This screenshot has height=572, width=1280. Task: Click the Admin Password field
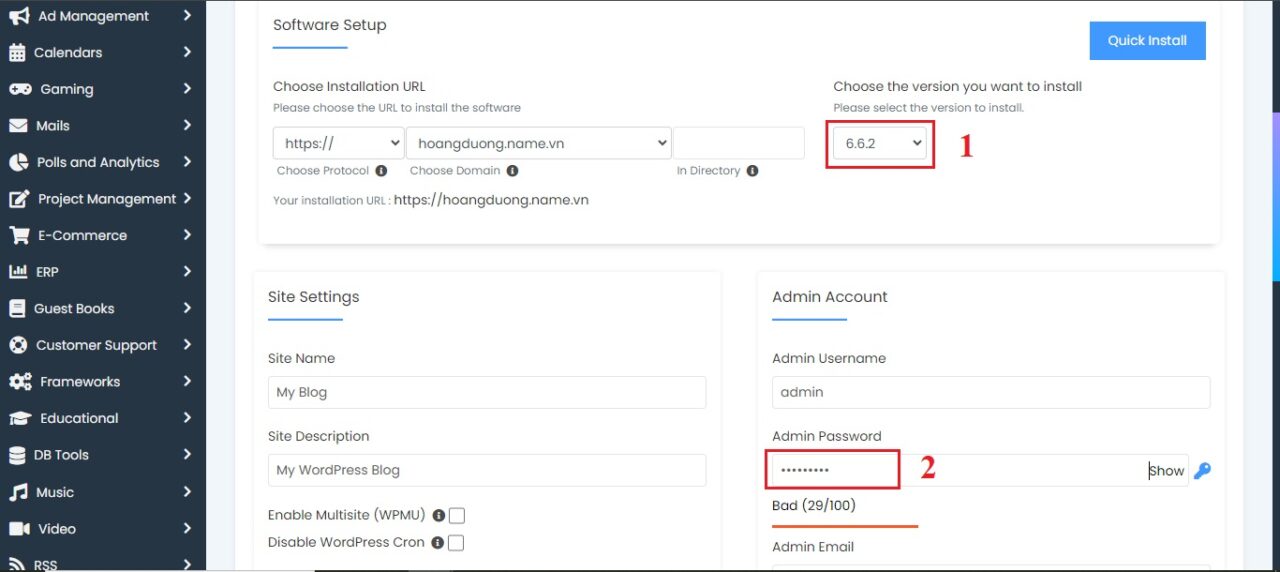tap(980, 470)
